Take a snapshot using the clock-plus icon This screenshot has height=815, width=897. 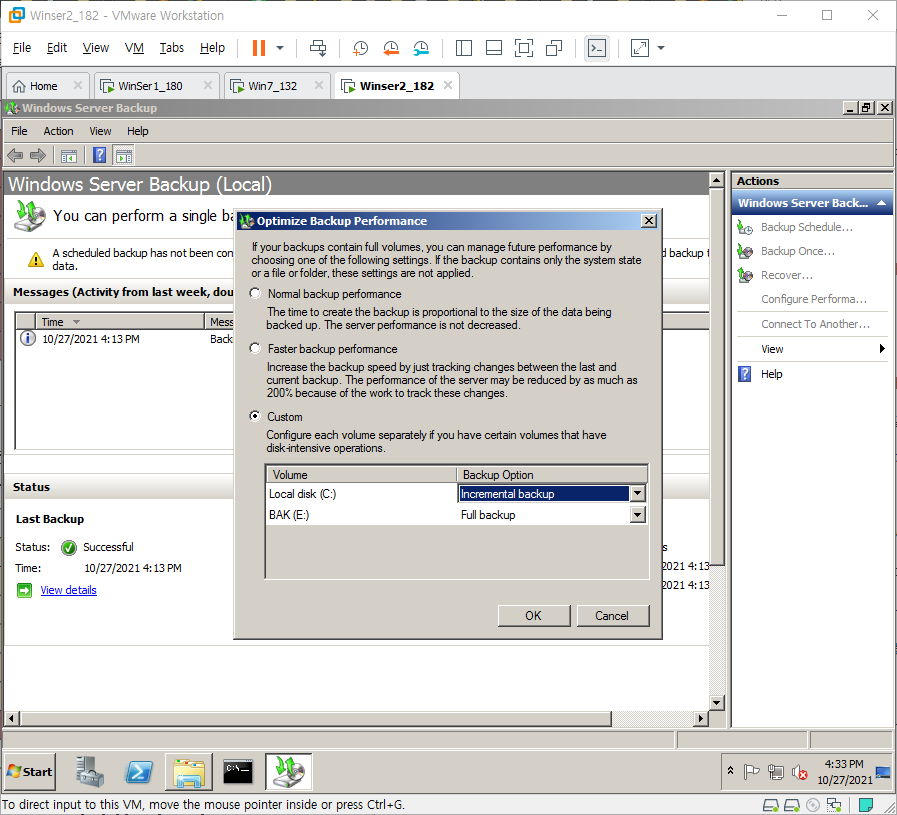[360, 48]
